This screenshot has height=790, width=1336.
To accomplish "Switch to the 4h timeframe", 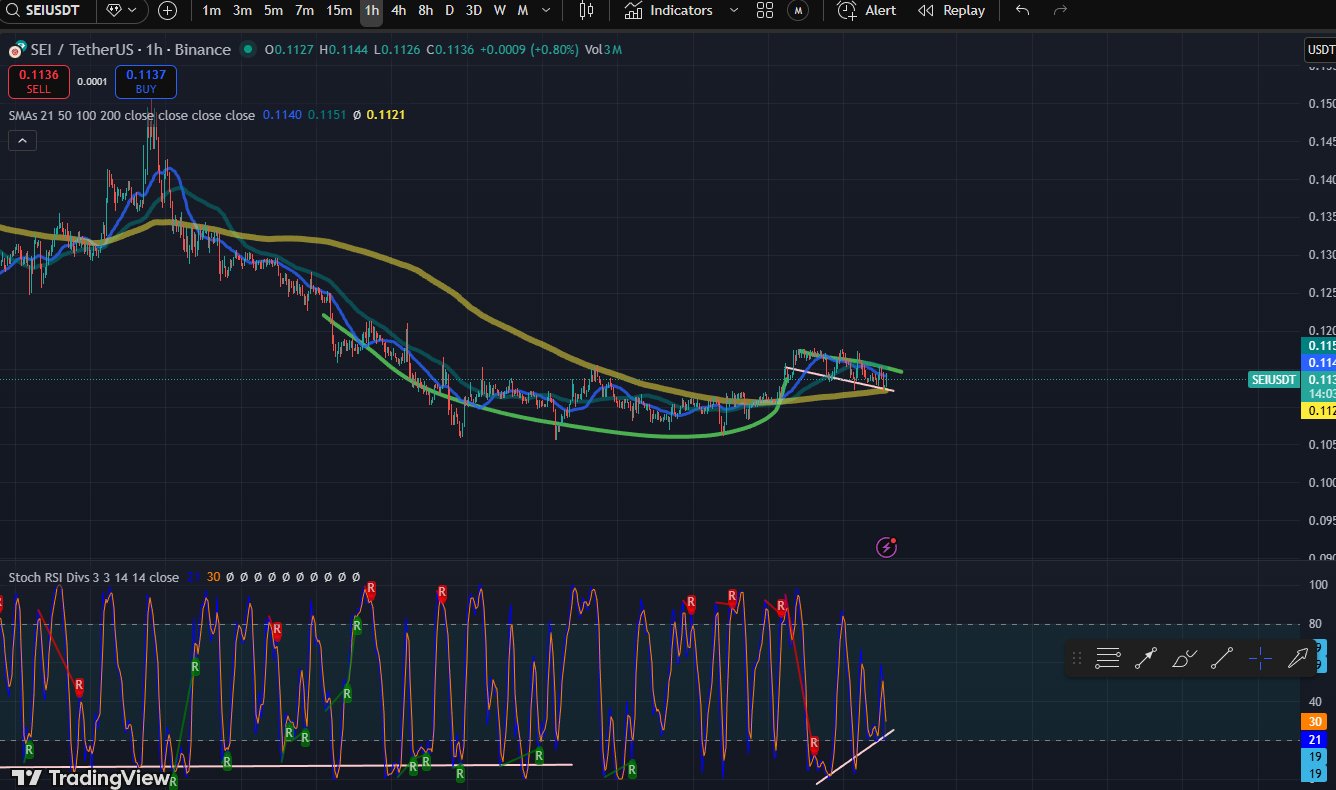I will [x=399, y=11].
